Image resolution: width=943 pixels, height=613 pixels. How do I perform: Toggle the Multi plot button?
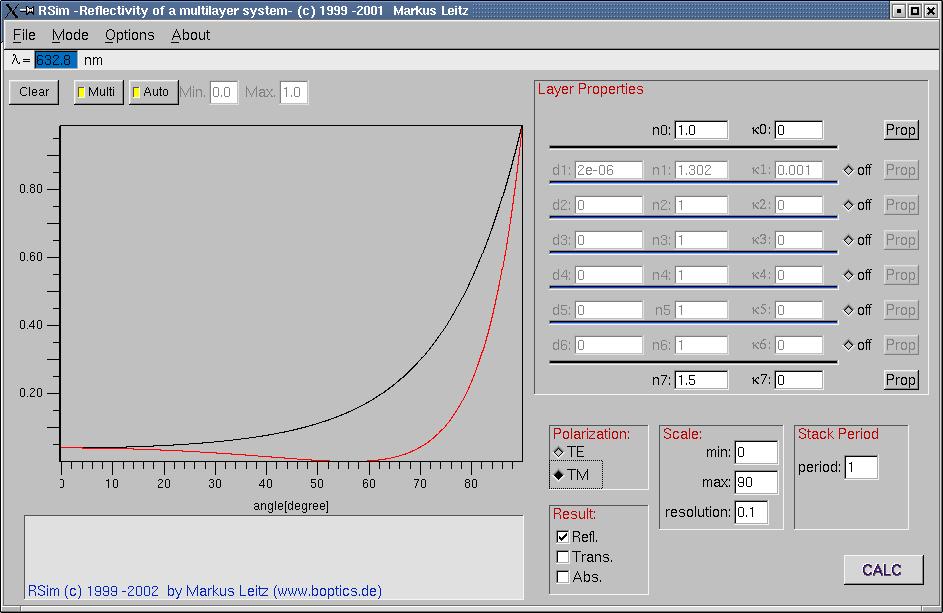(x=97, y=92)
